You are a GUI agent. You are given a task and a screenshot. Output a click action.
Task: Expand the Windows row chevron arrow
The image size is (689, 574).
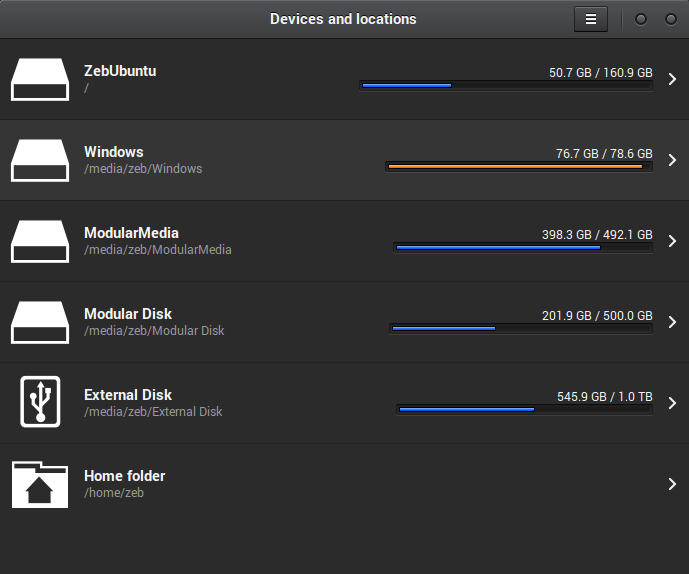672,160
